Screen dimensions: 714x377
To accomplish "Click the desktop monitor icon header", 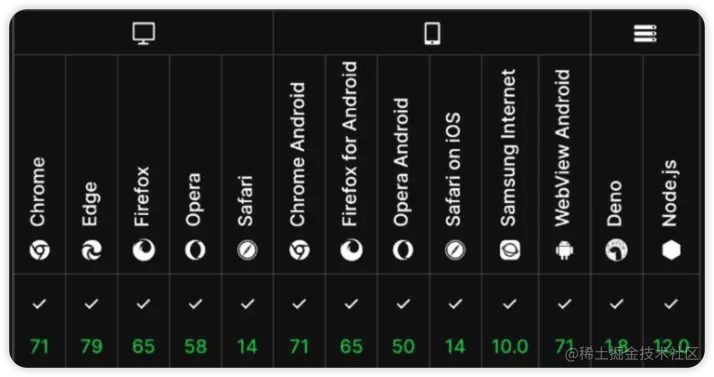I will [x=144, y=33].
